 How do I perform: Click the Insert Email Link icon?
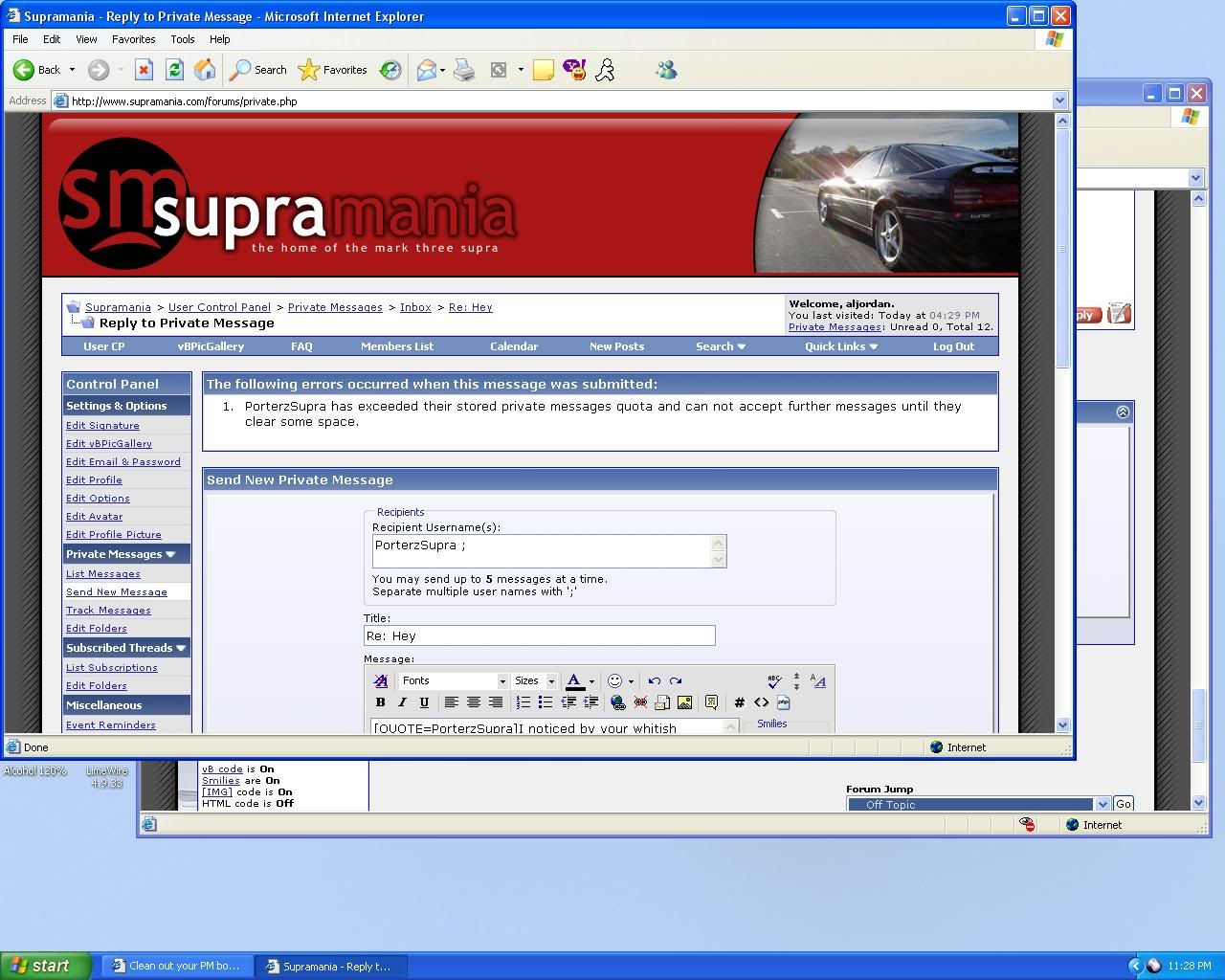coord(662,702)
